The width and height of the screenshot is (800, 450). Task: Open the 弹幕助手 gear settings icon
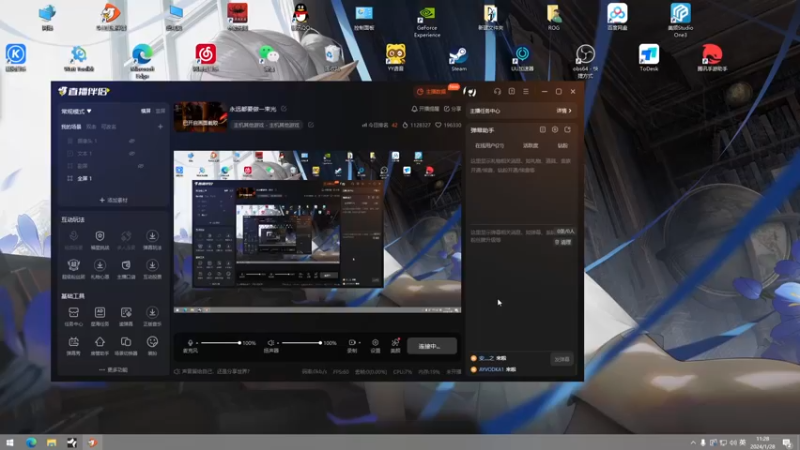[555, 130]
